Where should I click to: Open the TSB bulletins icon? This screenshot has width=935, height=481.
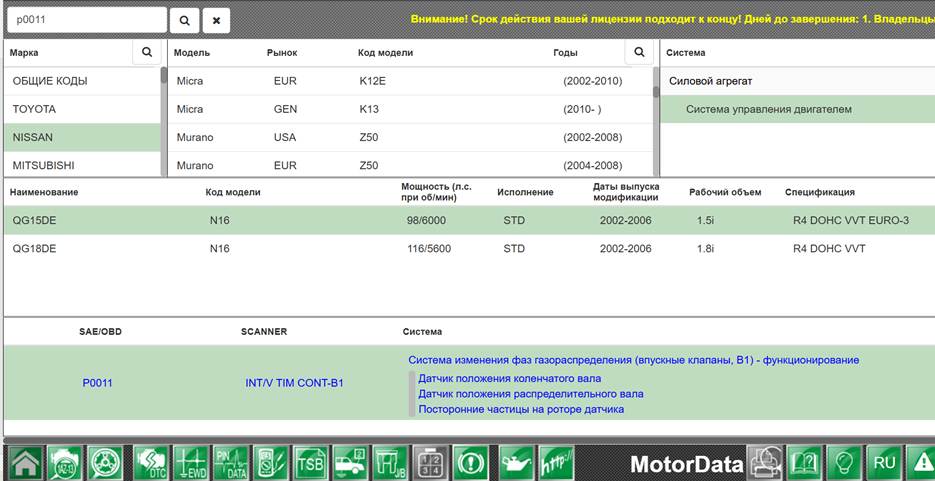click(x=310, y=463)
